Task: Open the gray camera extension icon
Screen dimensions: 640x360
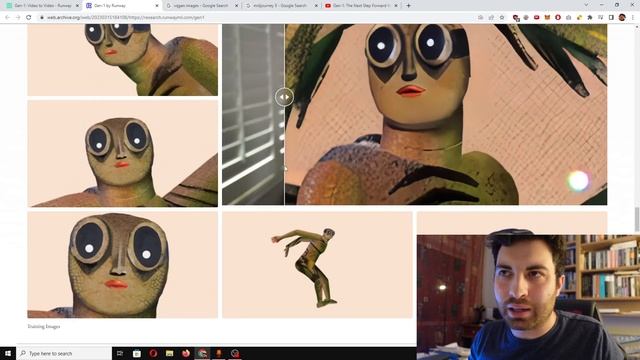Action: pos(569,18)
